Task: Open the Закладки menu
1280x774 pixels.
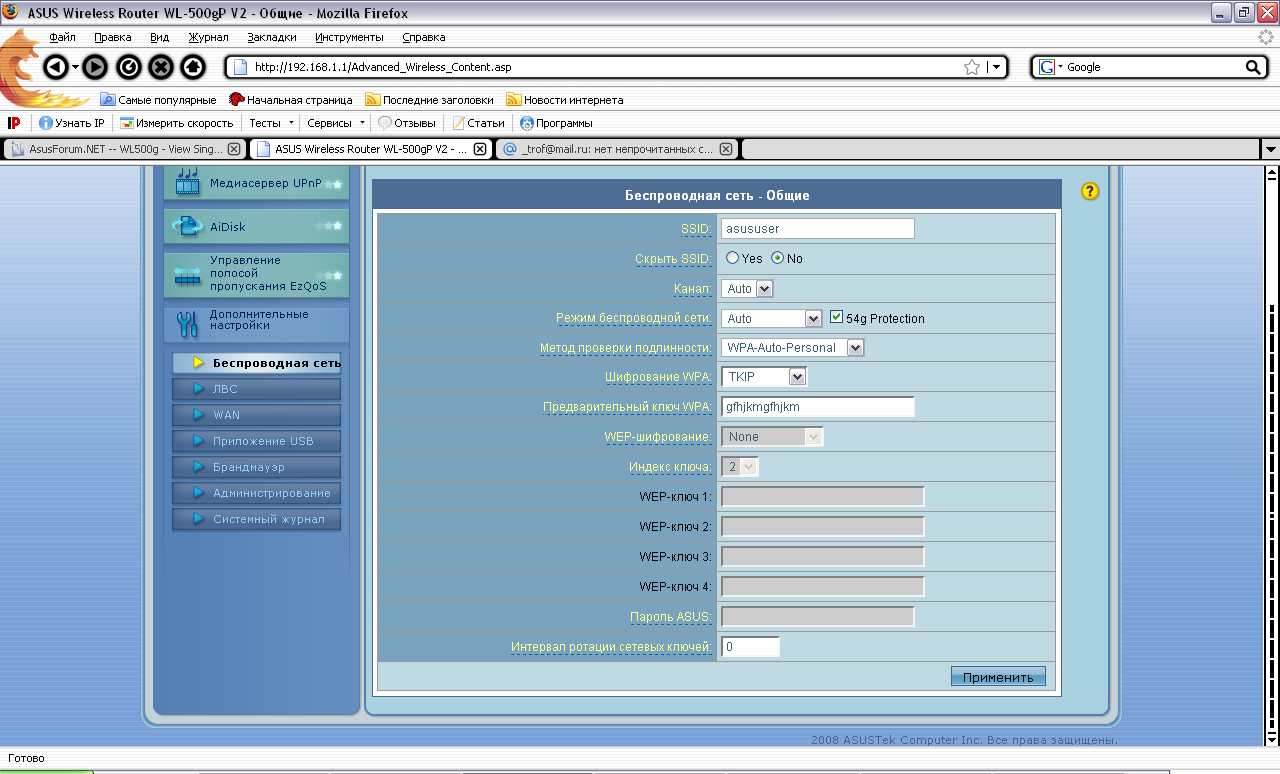Action: point(271,37)
